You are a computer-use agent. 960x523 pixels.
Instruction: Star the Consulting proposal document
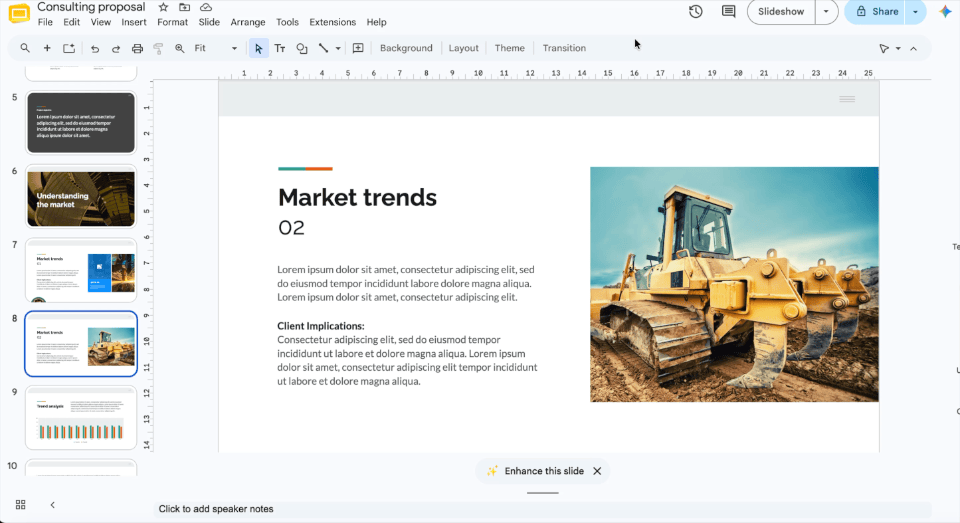pos(163,7)
